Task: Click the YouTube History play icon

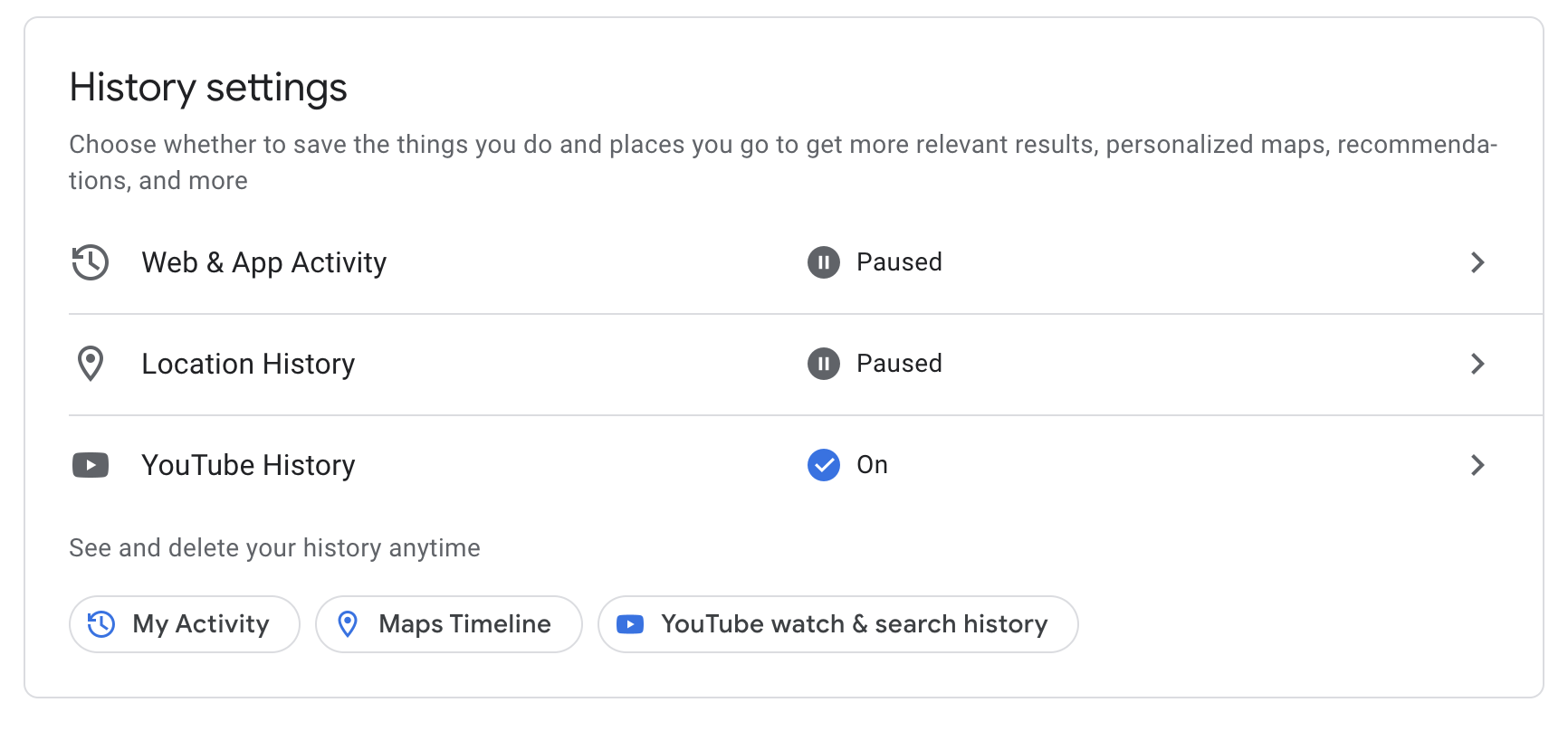Action: (91, 465)
